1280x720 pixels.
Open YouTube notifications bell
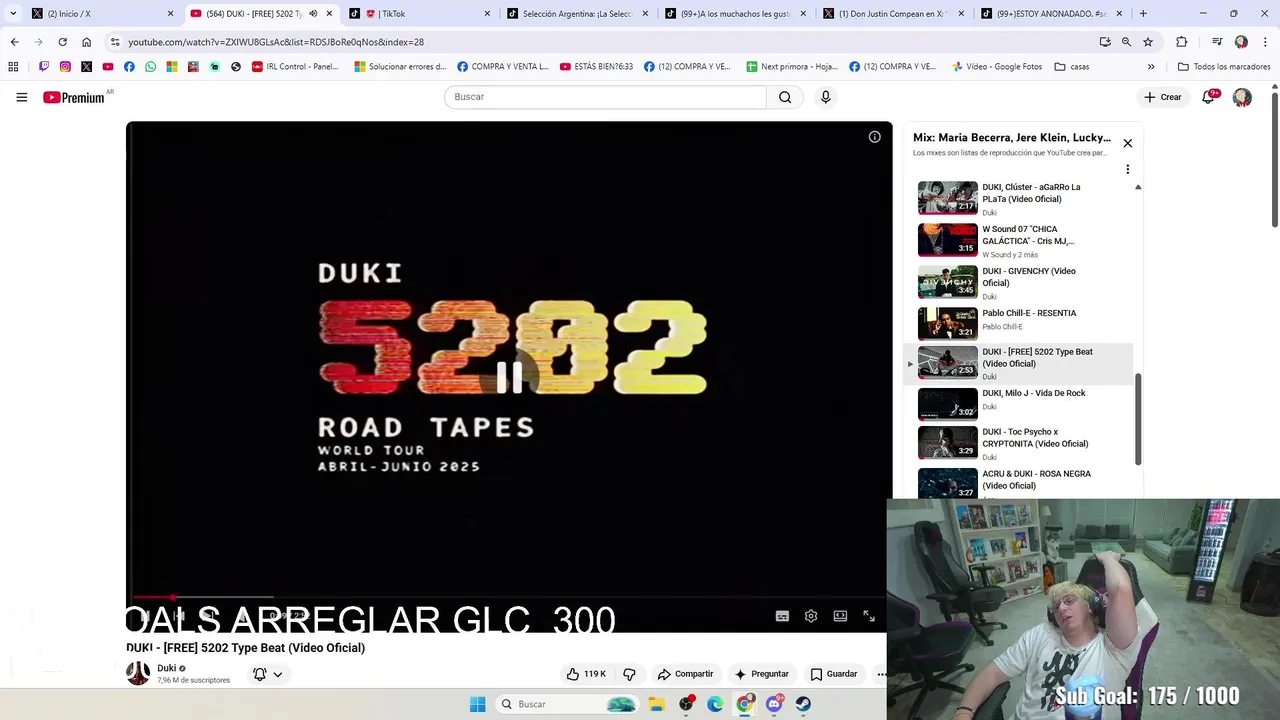pos(1209,97)
